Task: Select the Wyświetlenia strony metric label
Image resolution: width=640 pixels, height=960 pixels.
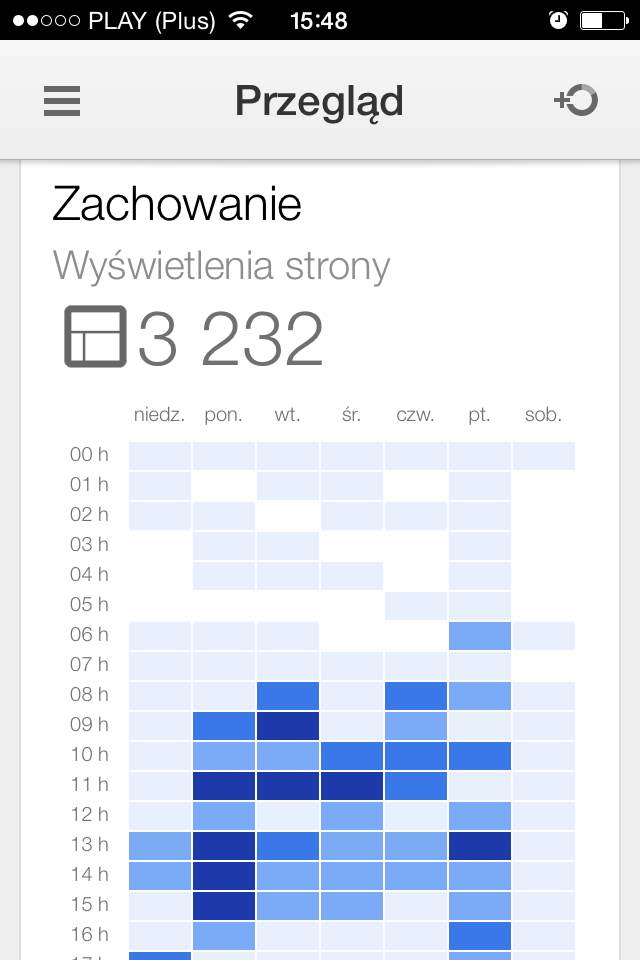Action: tap(221, 266)
